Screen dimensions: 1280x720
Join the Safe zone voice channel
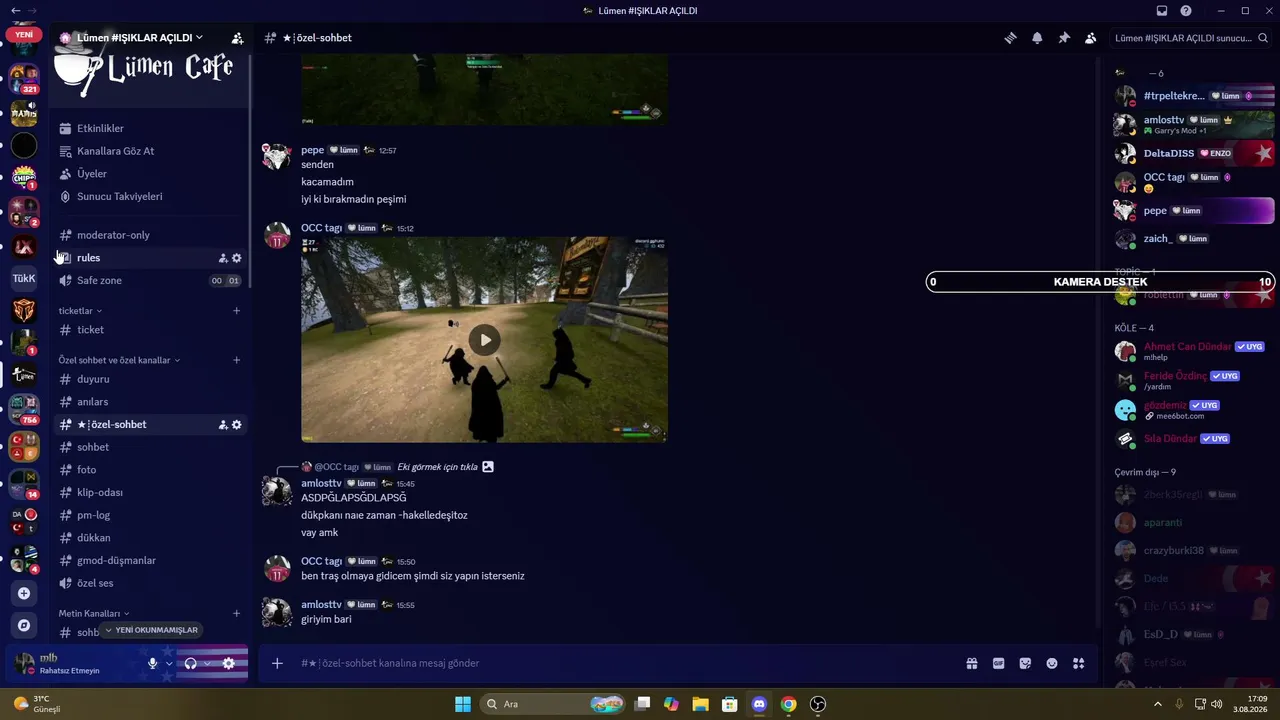[150, 281]
